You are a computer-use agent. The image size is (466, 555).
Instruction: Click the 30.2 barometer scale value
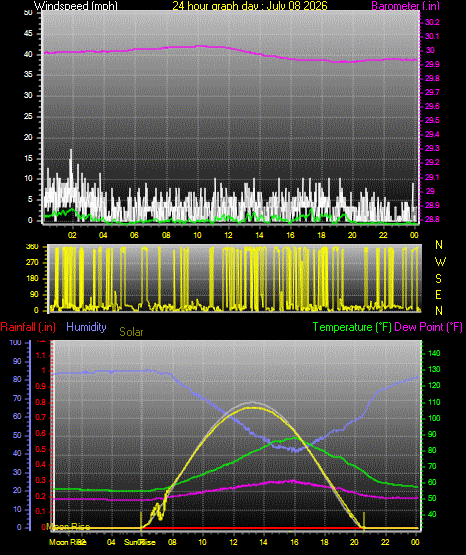(x=432, y=22)
